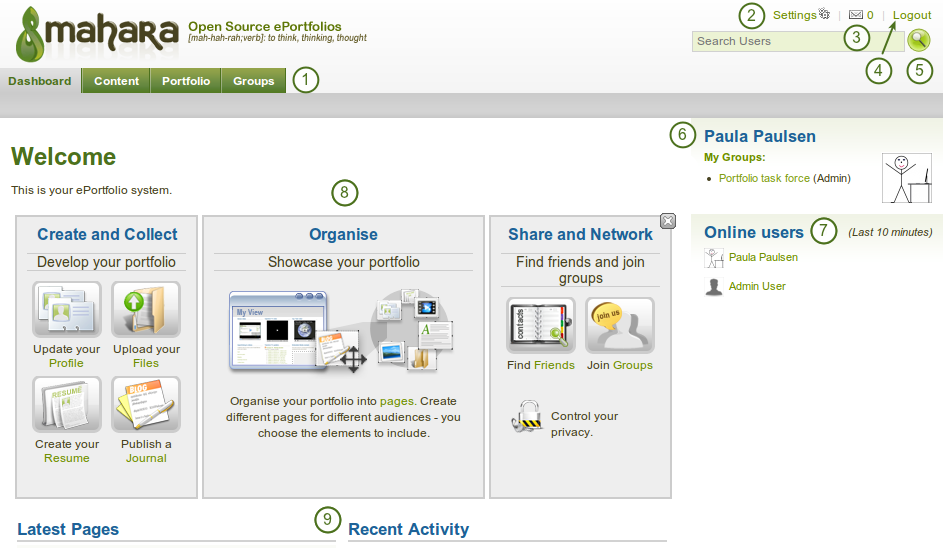
Task: Click the Upload your Files folder icon
Action: click(146, 310)
